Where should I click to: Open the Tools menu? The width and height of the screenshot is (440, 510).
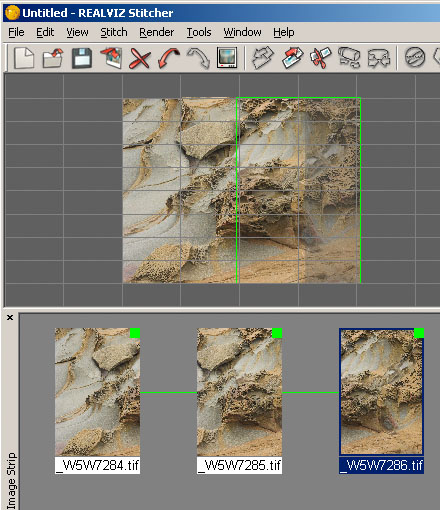tap(199, 32)
